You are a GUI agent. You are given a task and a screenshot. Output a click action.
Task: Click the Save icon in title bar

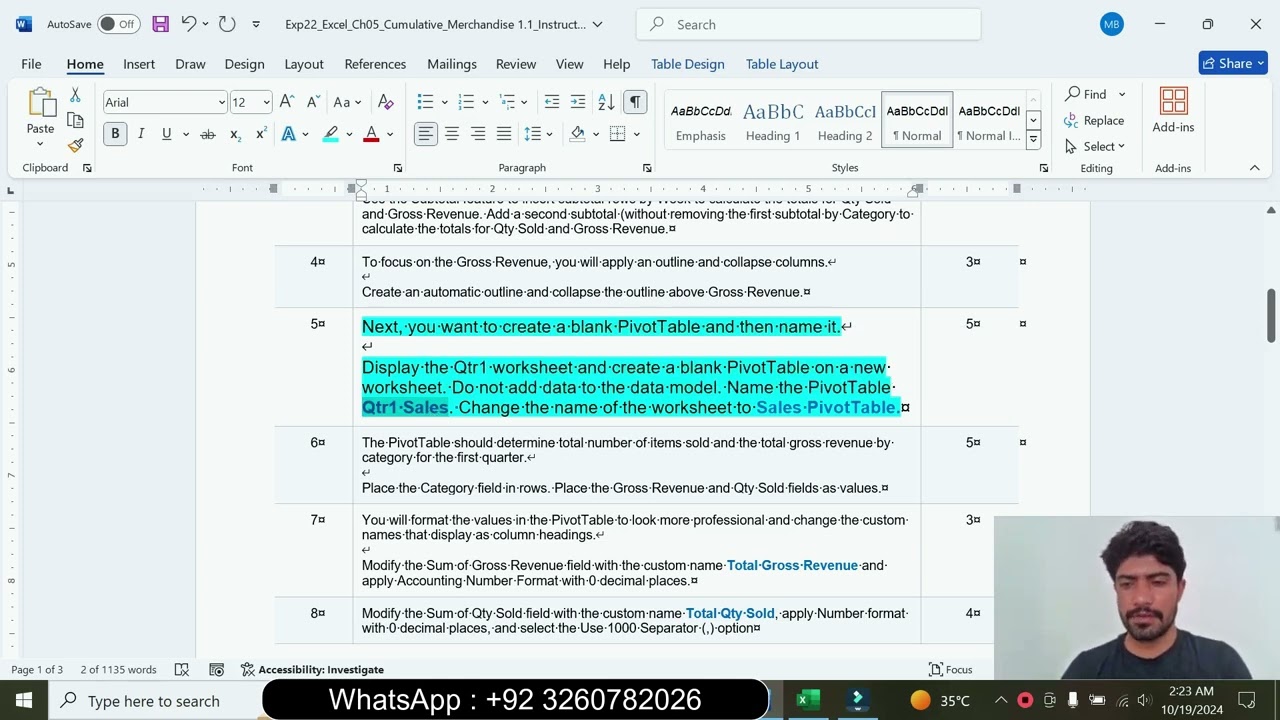point(160,24)
